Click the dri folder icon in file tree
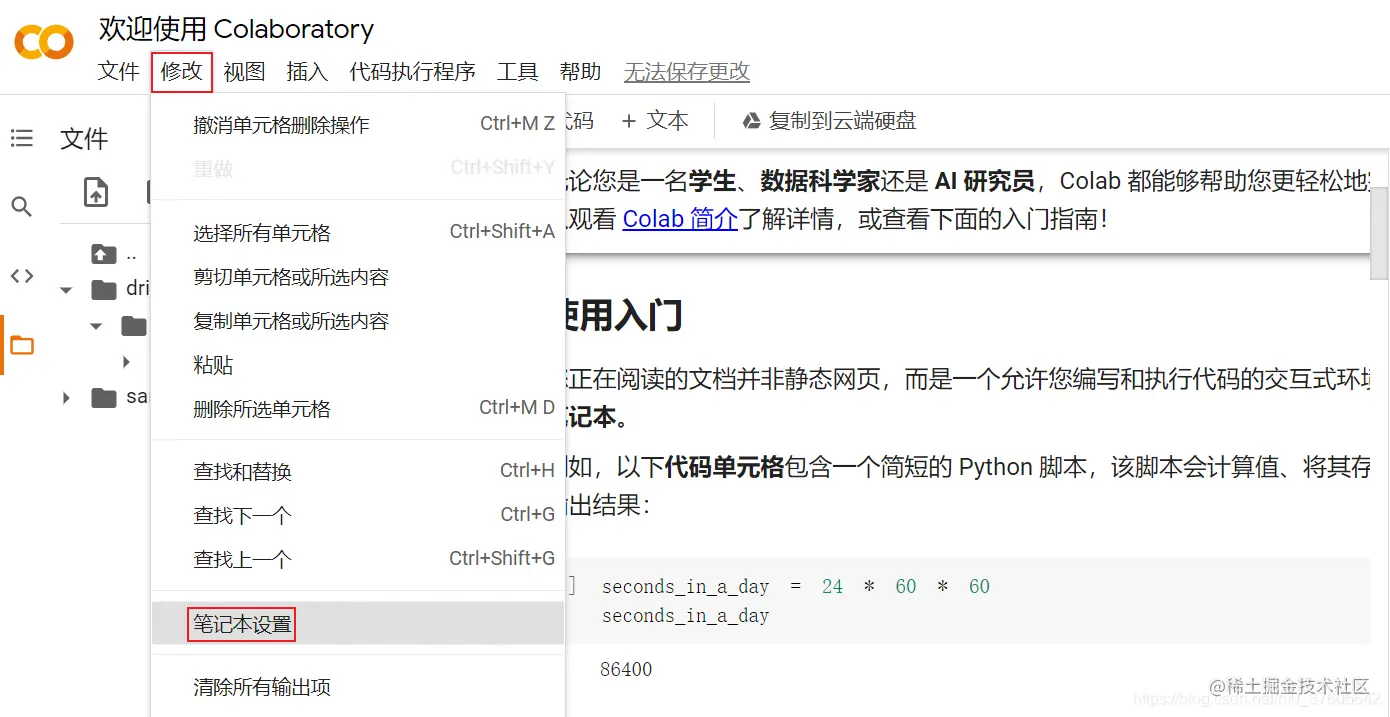This screenshot has height=717, width=1390. click(x=104, y=290)
